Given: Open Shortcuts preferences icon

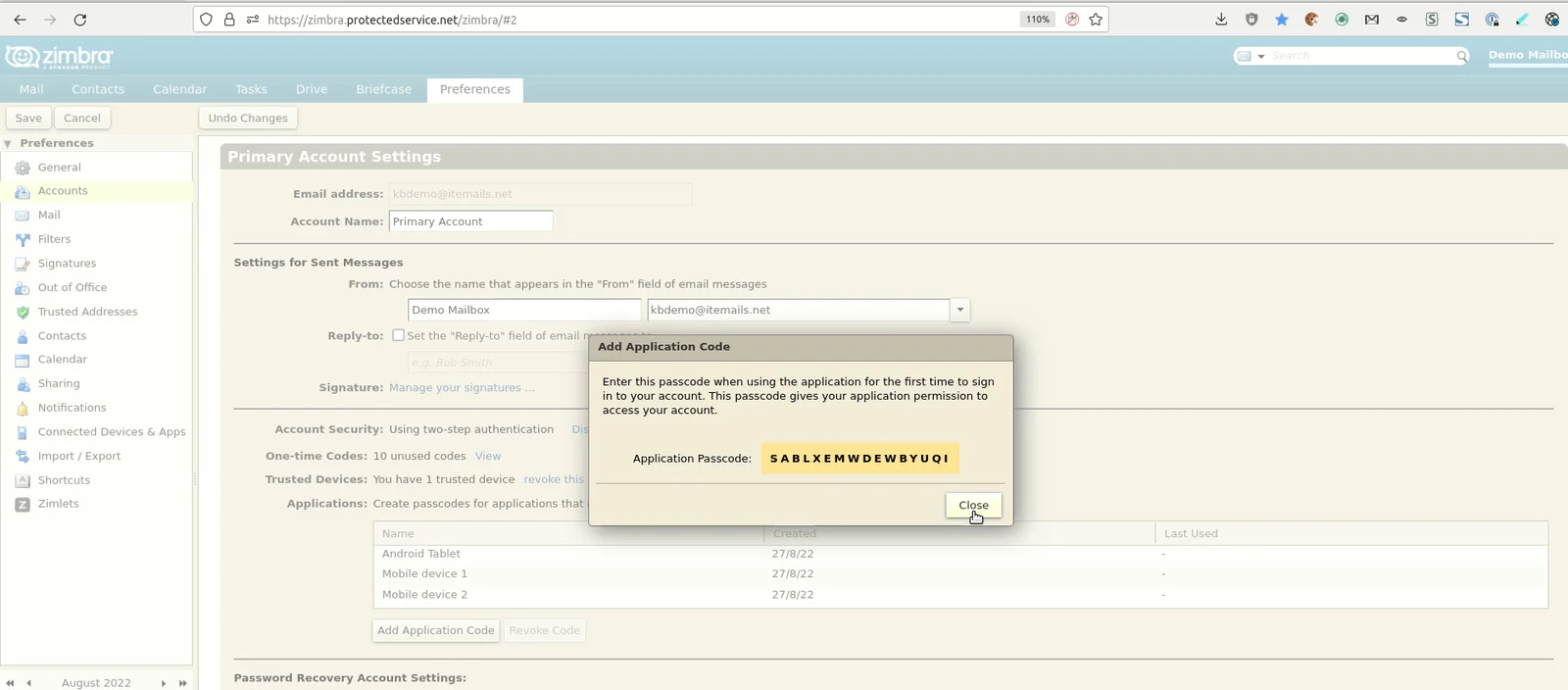Looking at the screenshot, I should tap(23, 480).
